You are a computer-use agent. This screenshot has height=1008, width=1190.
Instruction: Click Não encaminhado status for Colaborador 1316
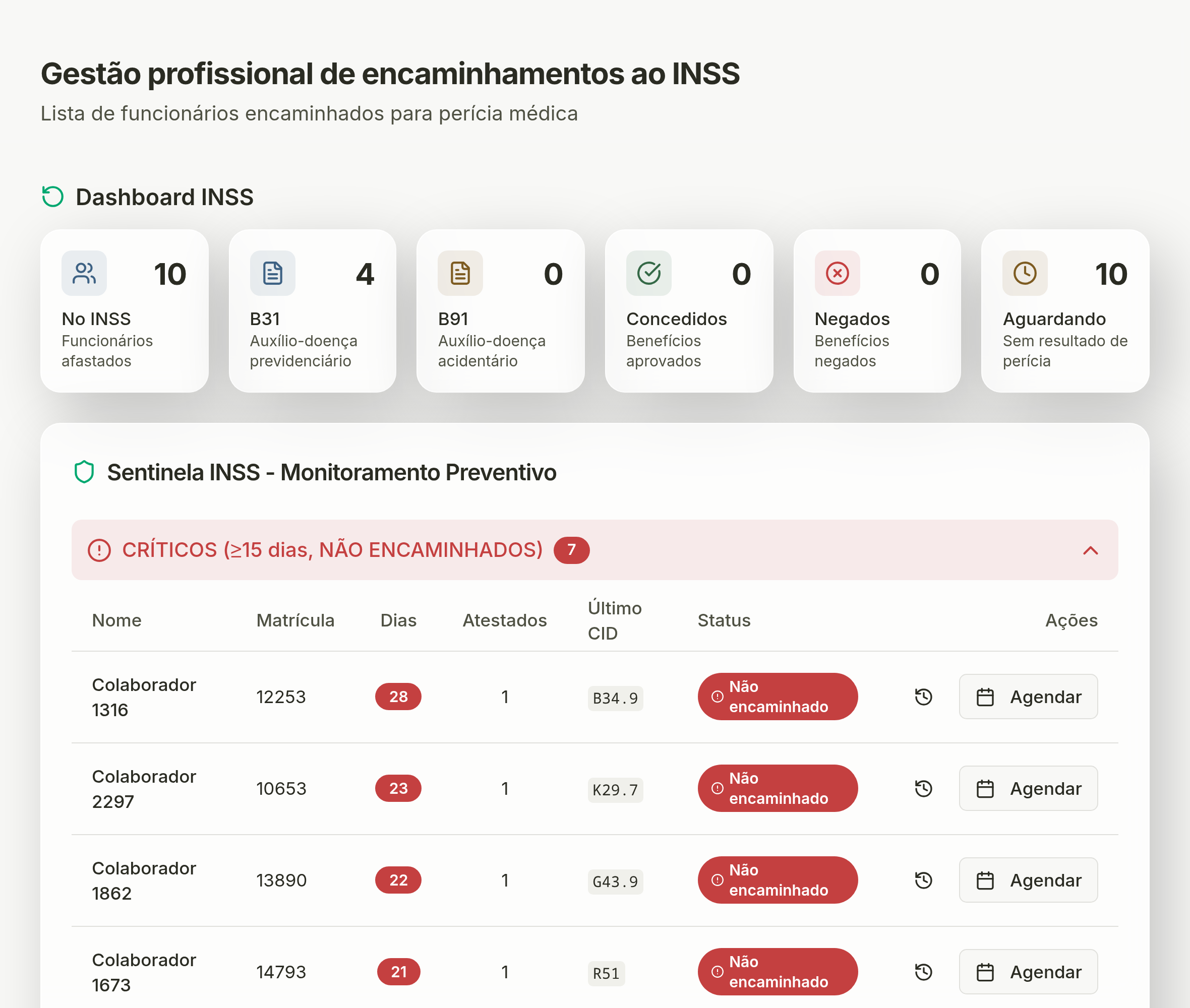tap(778, 697)
